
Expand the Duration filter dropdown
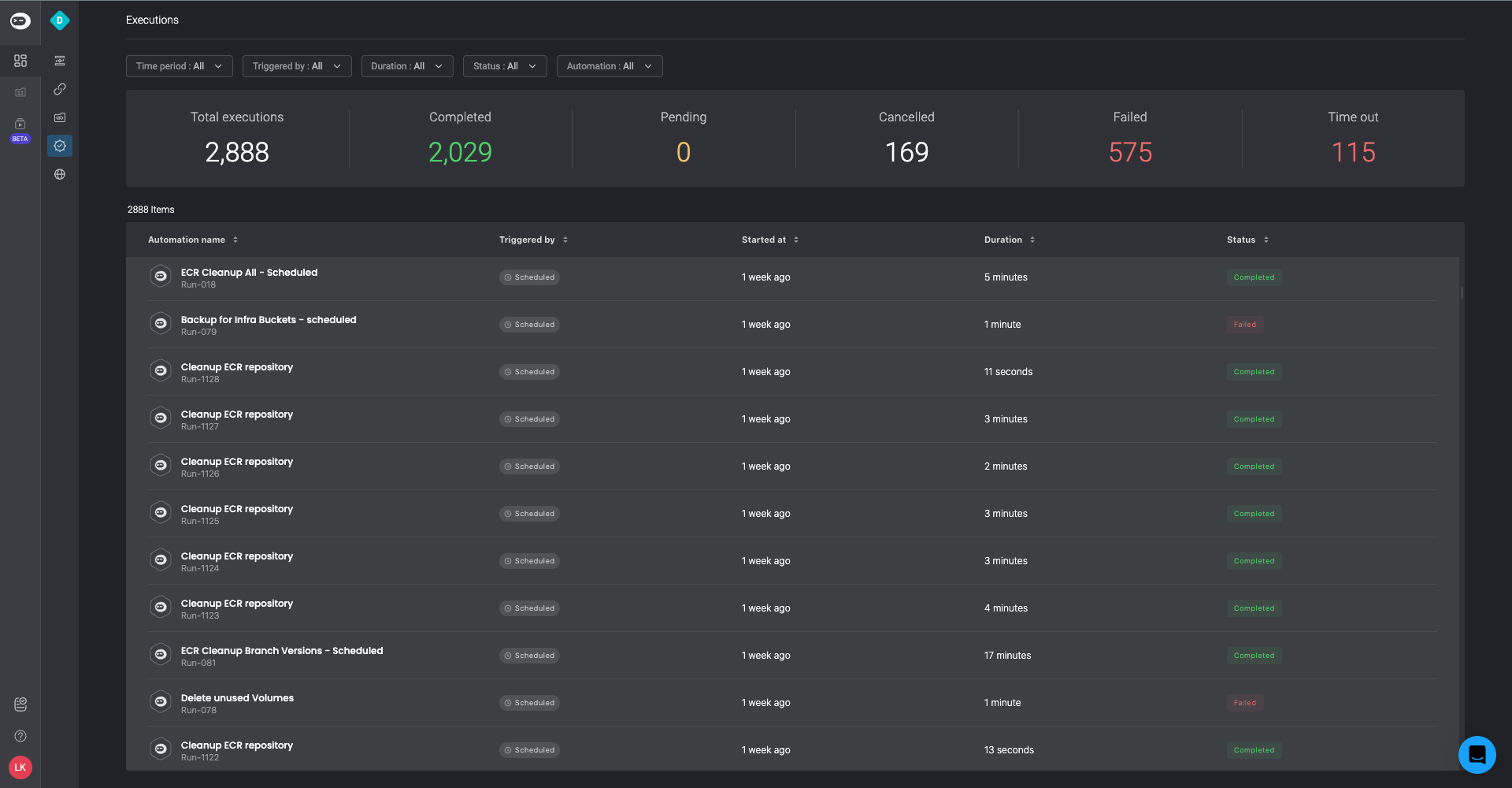point(407,66)
